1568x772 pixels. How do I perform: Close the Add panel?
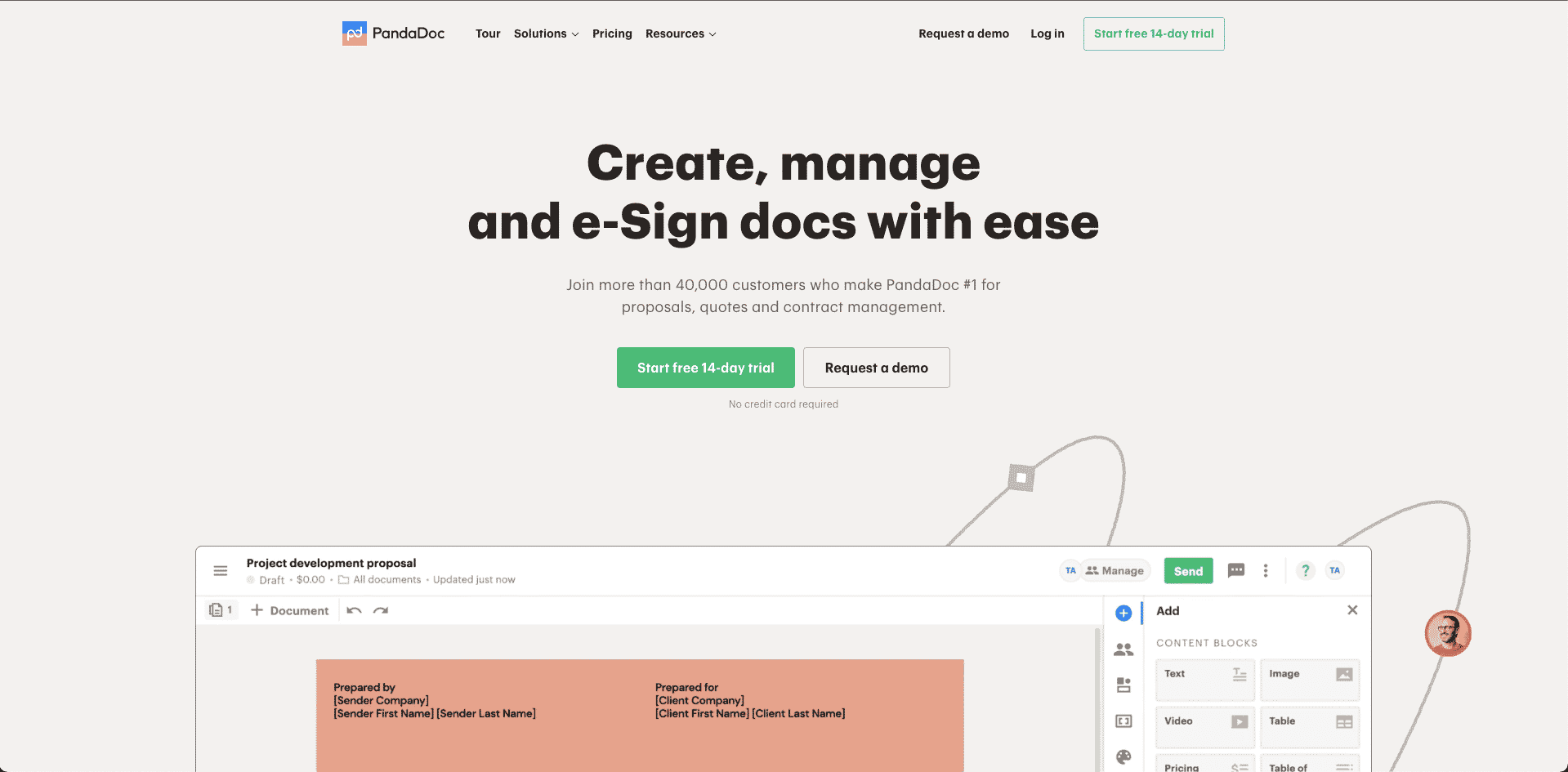pos(1352,610)
